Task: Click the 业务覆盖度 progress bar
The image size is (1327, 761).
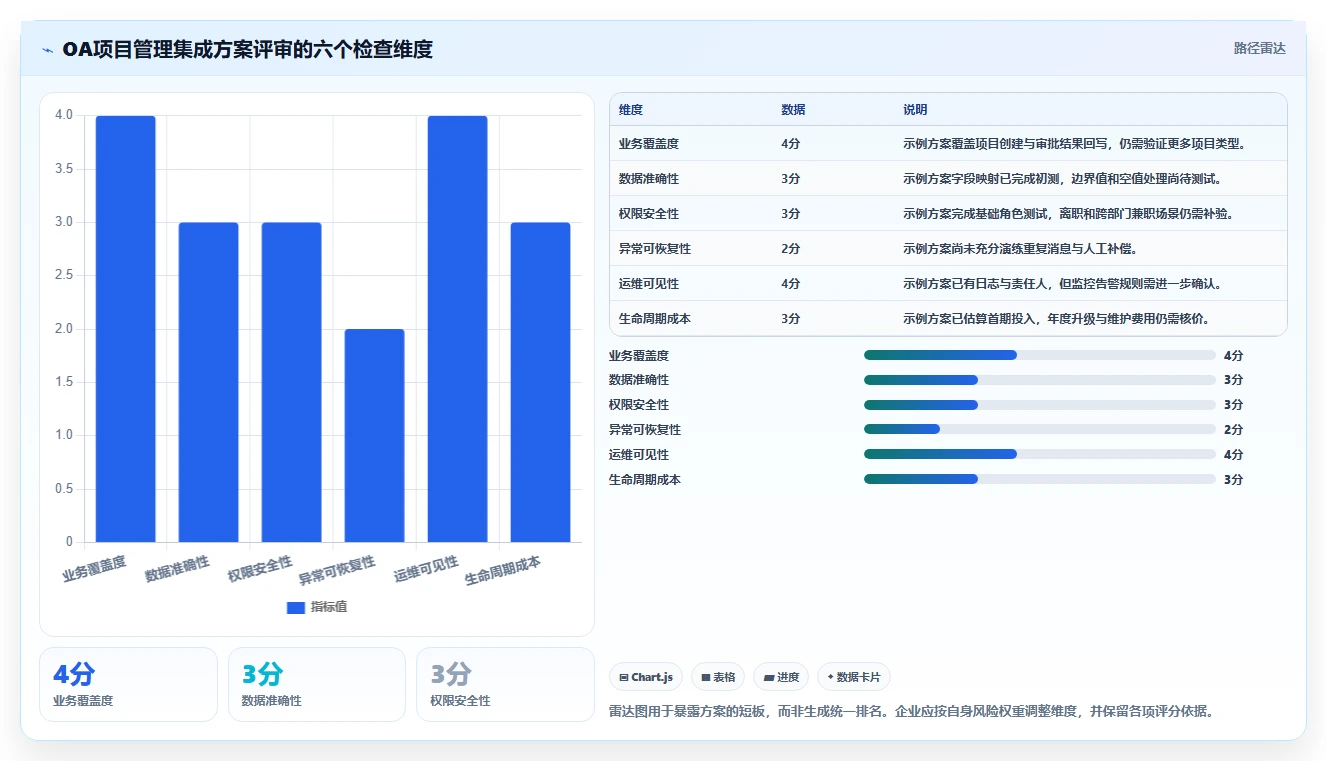Action: 1040,355
